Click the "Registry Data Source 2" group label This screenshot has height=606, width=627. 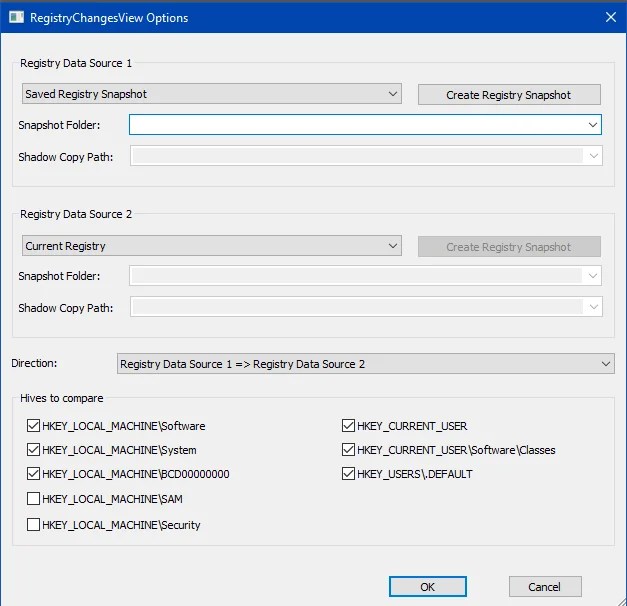click(x=76, y=214)
